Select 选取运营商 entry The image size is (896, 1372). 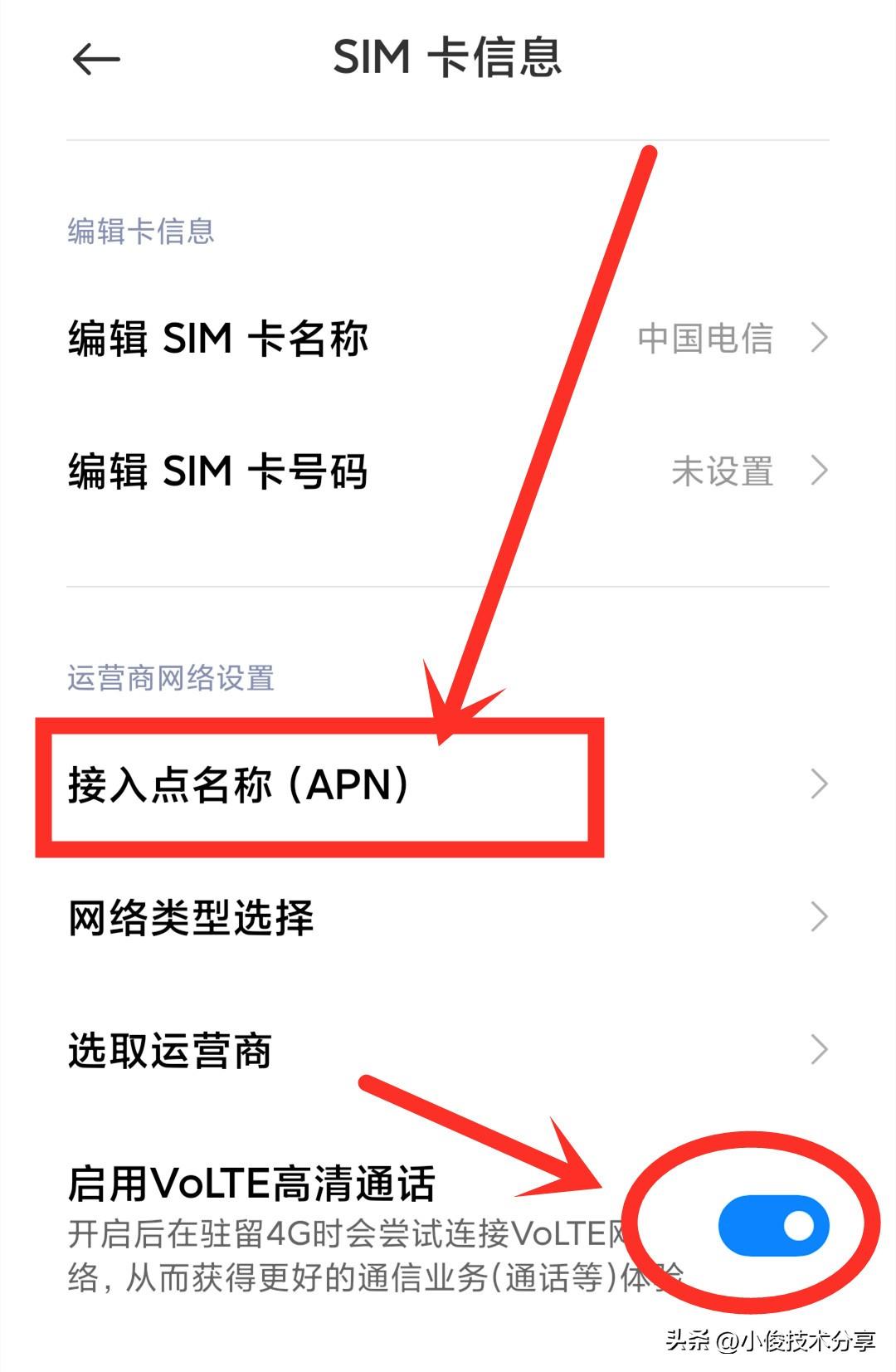pyautogui.click(x=448, y=1050)
